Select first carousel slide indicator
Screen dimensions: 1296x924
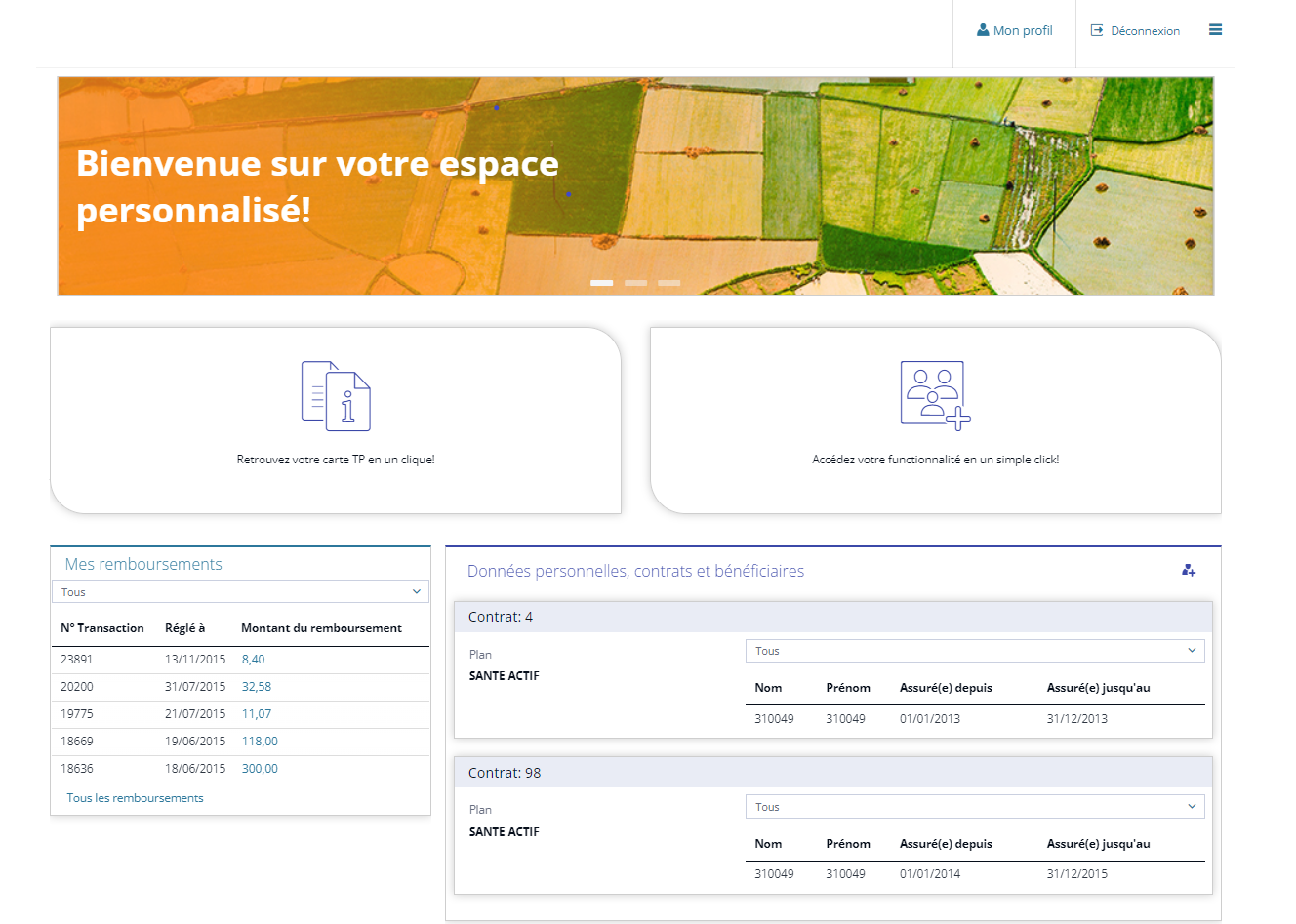602,283
